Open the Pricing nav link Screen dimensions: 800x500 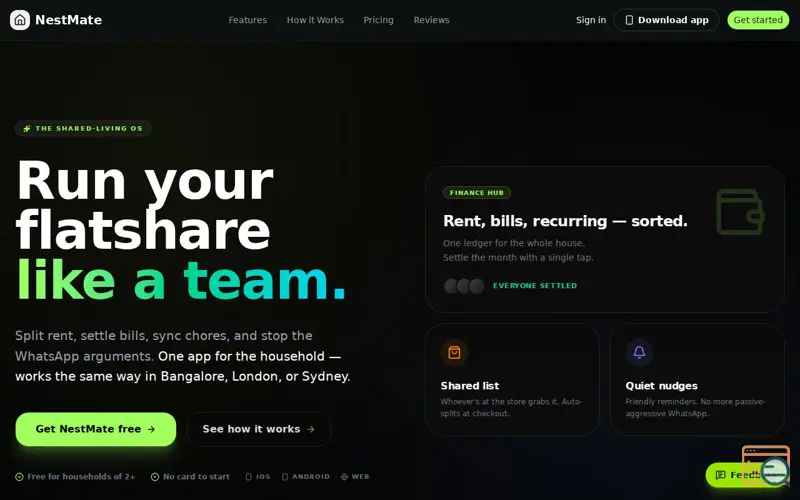(378, 20)
